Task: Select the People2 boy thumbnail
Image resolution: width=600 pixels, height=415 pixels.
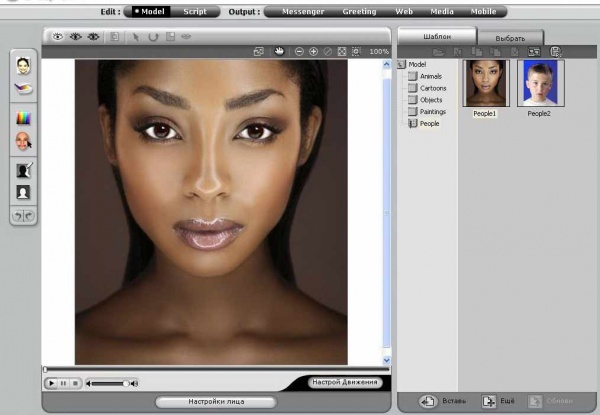Action: point(538,83)
